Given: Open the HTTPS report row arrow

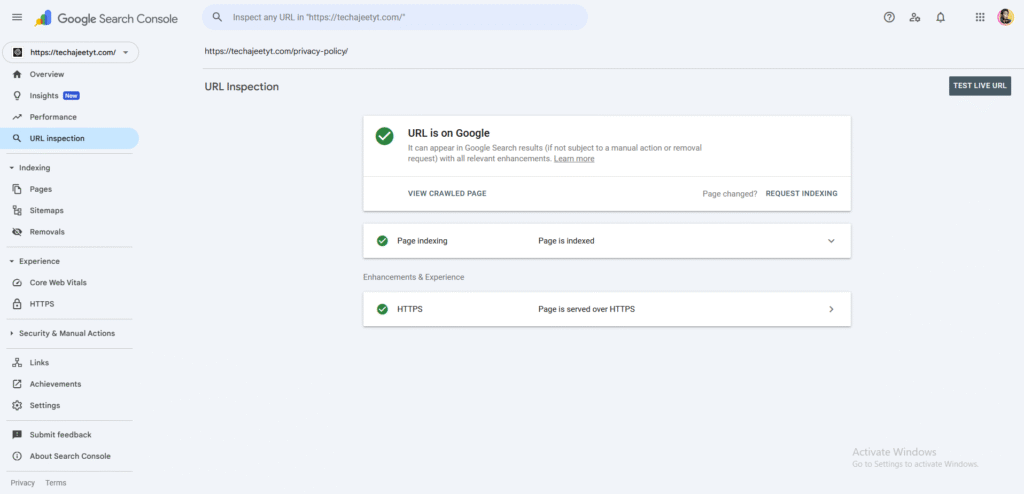Looking at the screenshot, I should coord(830,309).
